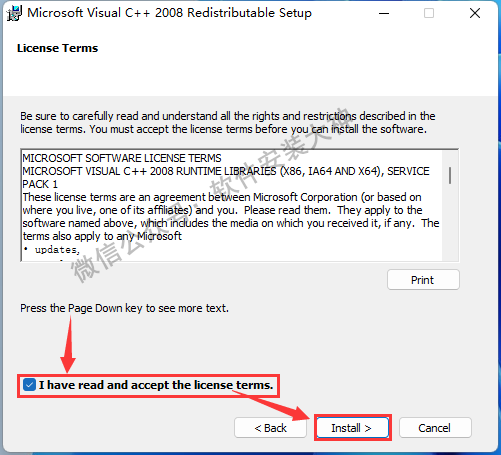Focus the license text box on 'These license terms' line

tap(222, 197)
